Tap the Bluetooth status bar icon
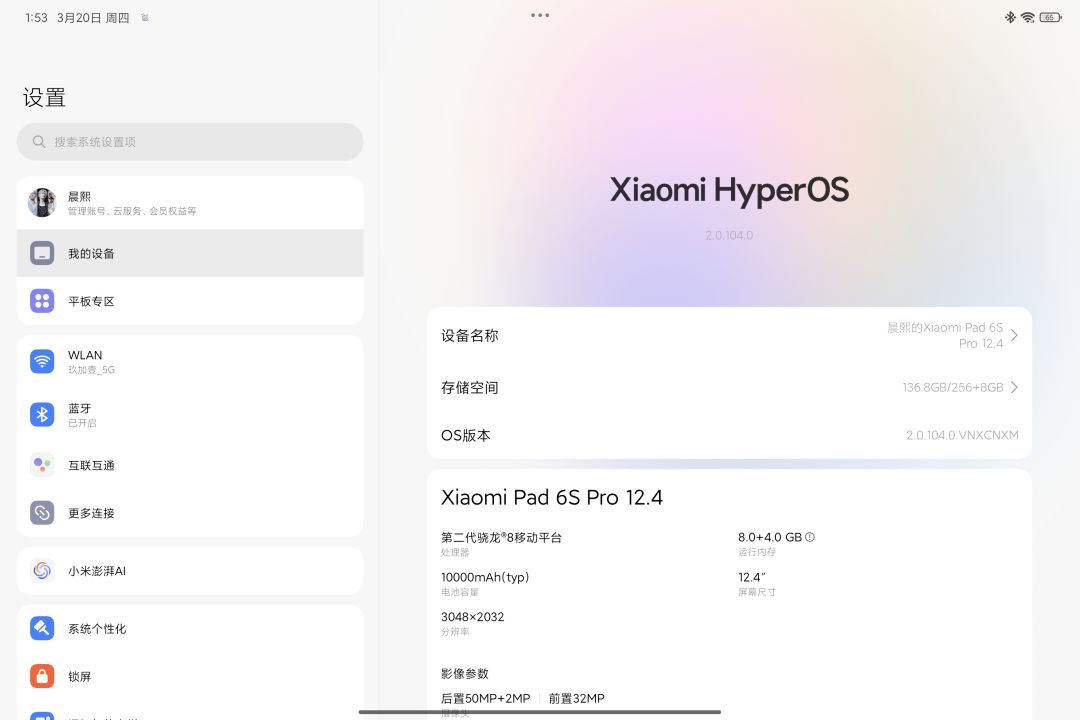This screenshot has height=720, width=1080. click(1010, 17)
